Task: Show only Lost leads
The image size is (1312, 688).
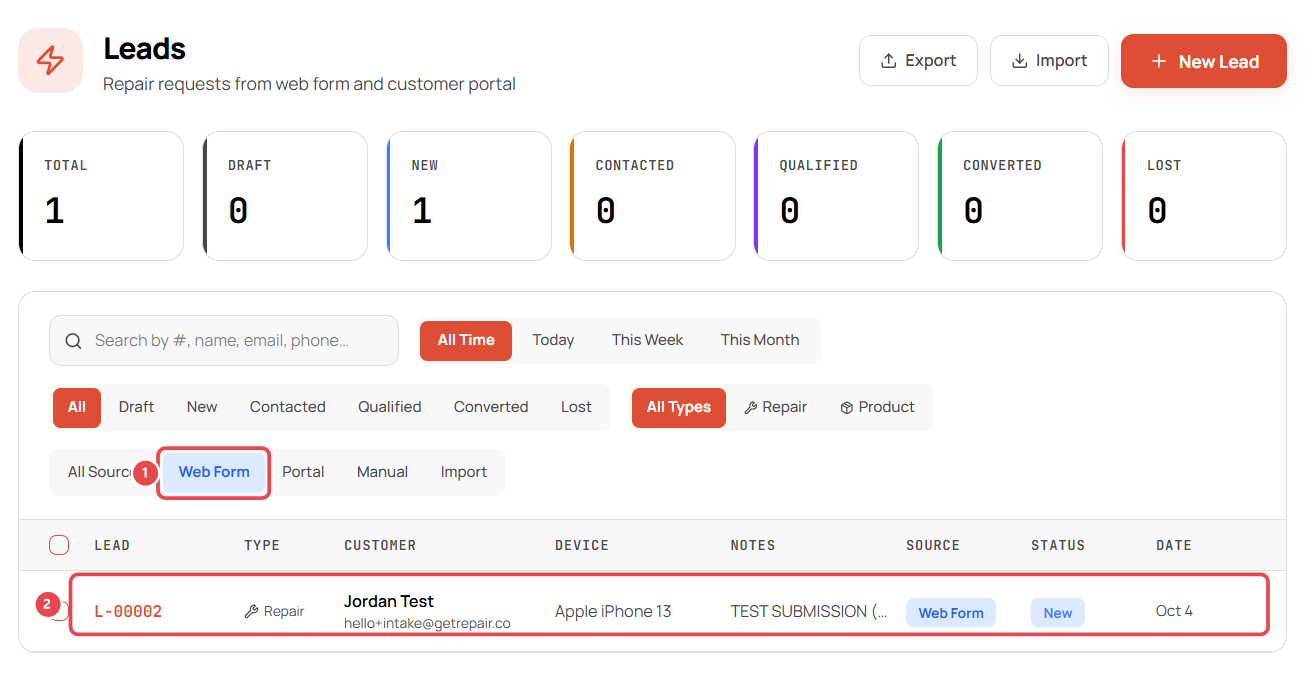Action: point(576,407)
